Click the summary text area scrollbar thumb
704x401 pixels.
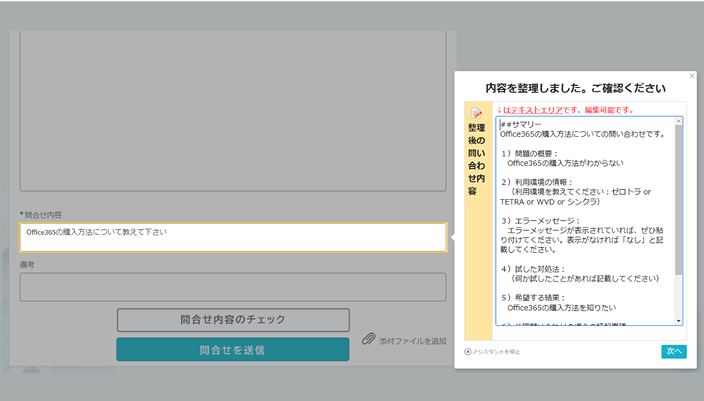tap(679, 200)
